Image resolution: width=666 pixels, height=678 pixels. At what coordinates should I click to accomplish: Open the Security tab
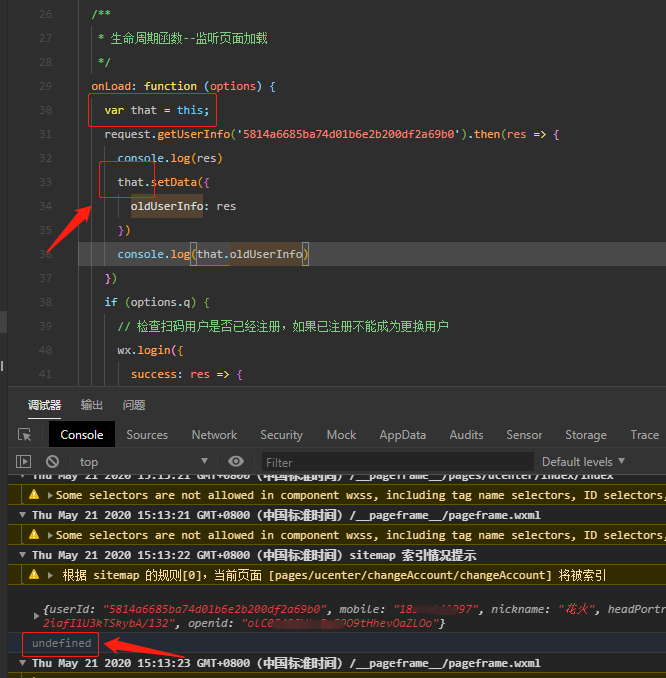pos(282,435)
